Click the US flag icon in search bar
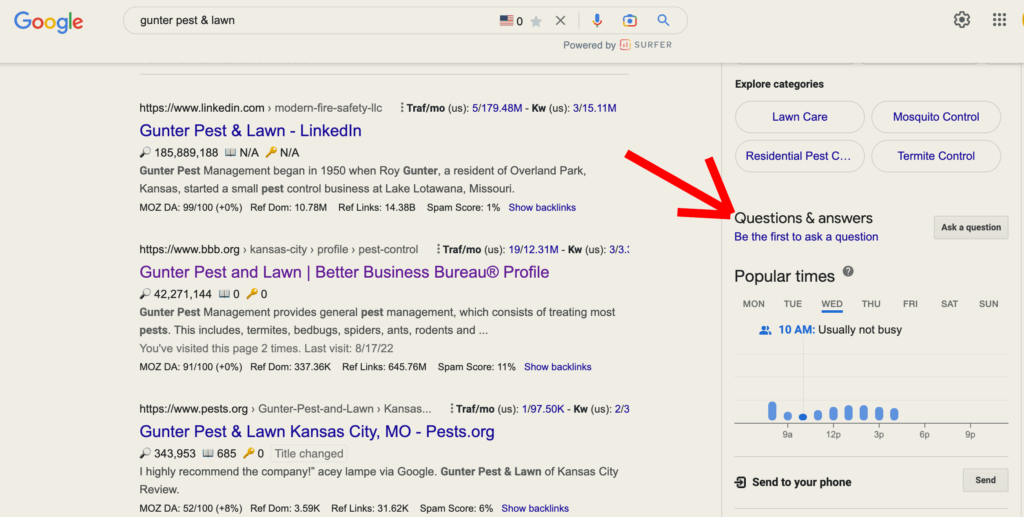 (x=506, y=21)
